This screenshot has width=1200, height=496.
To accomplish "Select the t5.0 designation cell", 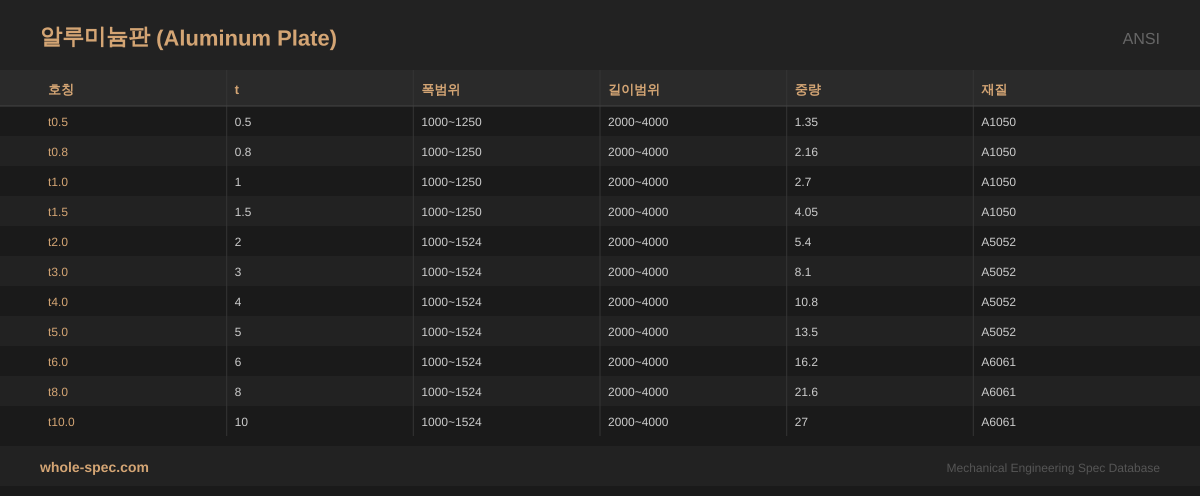I will click(58, 332).
